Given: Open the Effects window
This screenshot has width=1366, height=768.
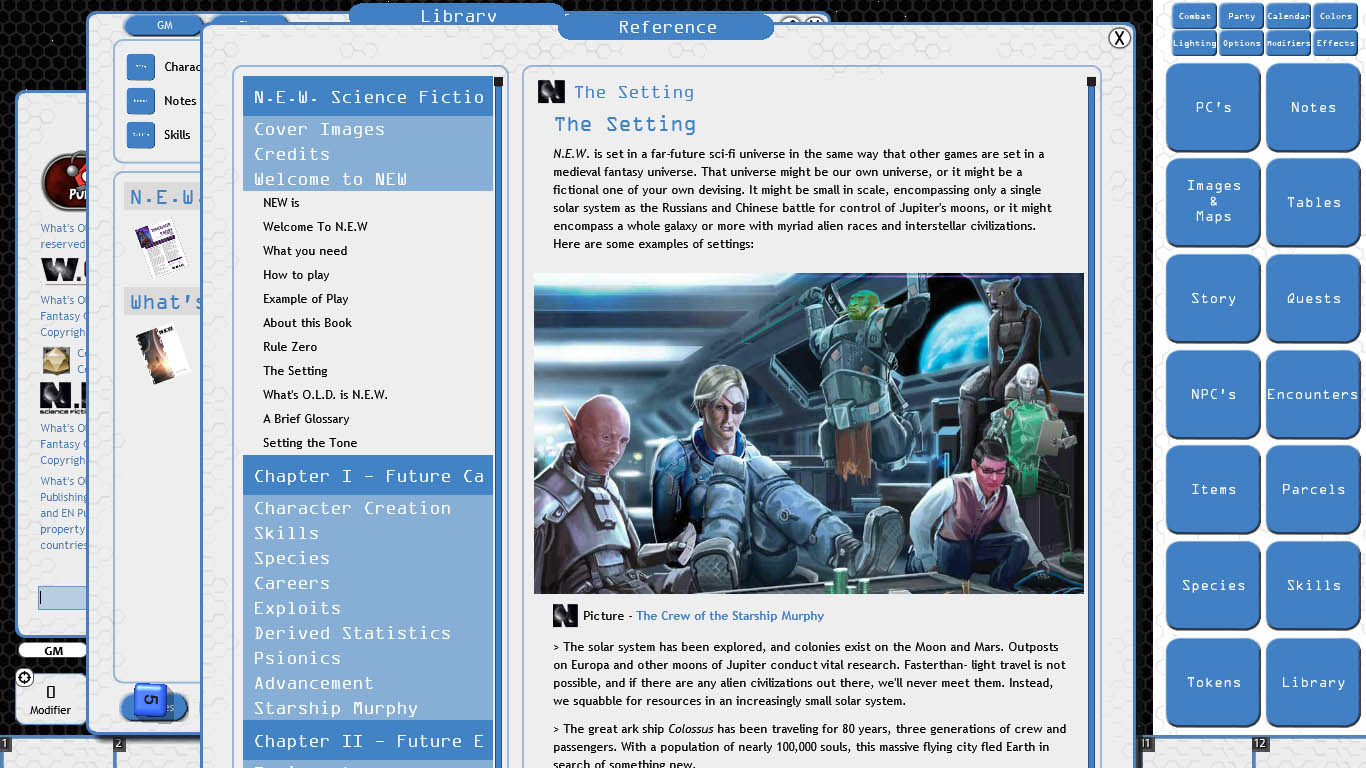Looking at the screenshot, I should coord(1335,43).
